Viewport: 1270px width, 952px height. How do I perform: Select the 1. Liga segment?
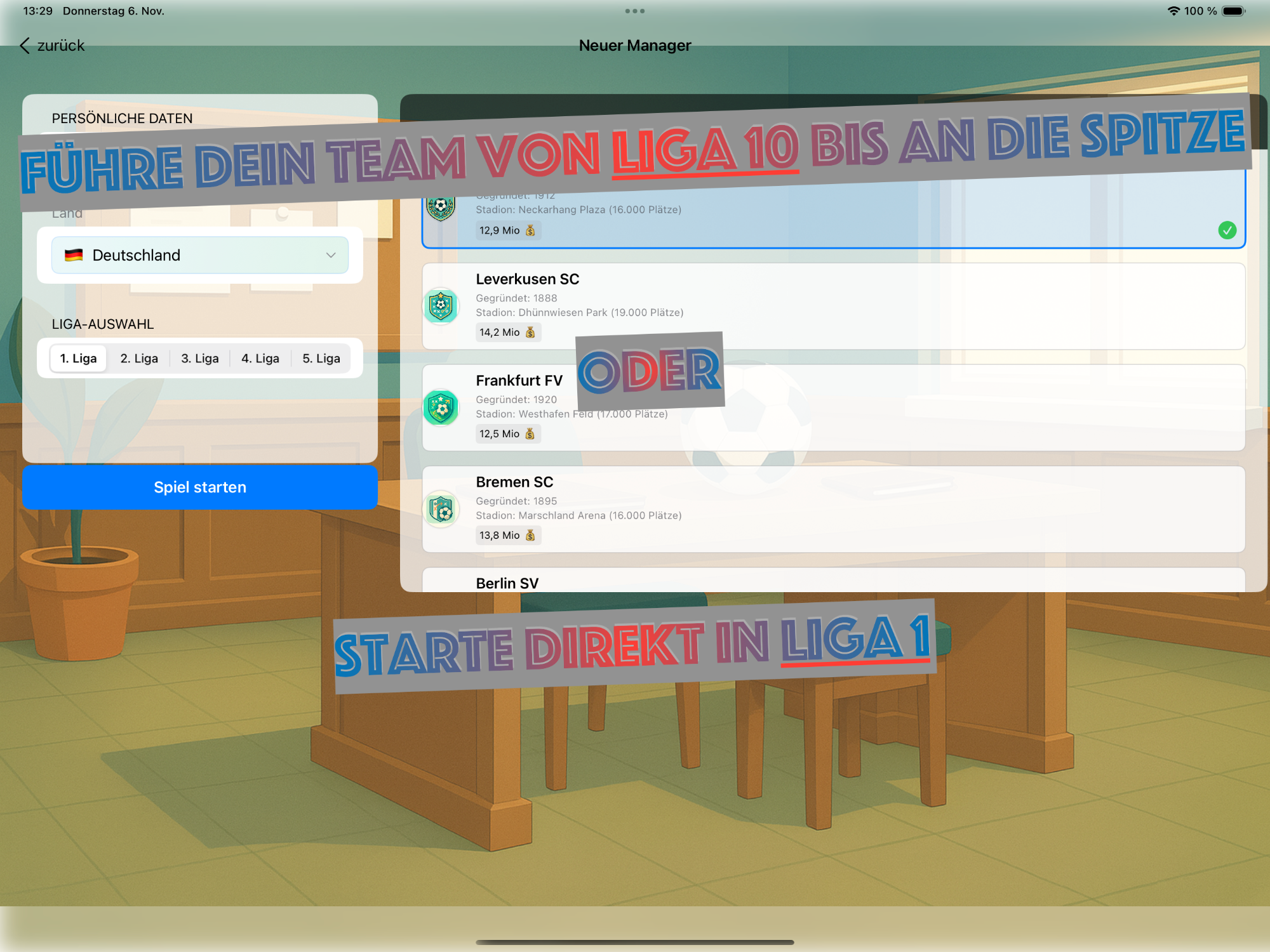(x=78, y=359)
